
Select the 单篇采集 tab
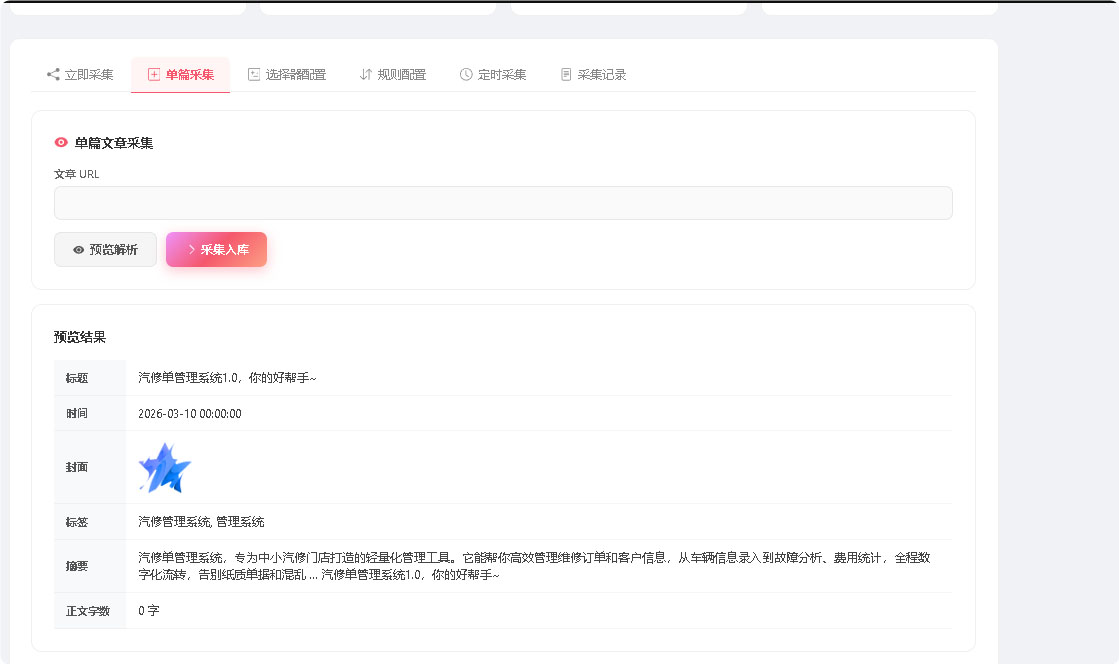point(181,74)
